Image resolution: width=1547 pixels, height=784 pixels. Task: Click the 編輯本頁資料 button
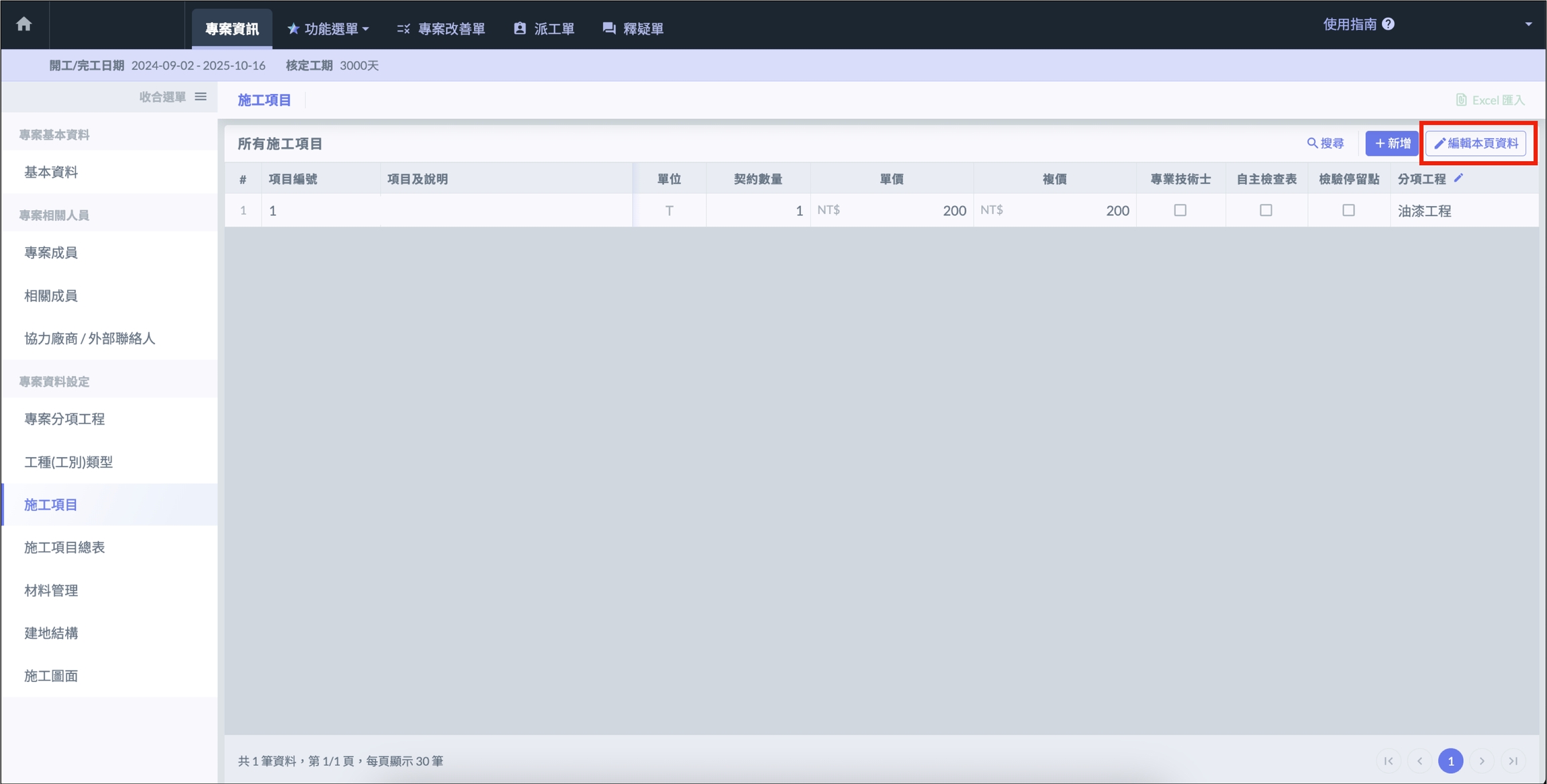tap(1476, 143)
